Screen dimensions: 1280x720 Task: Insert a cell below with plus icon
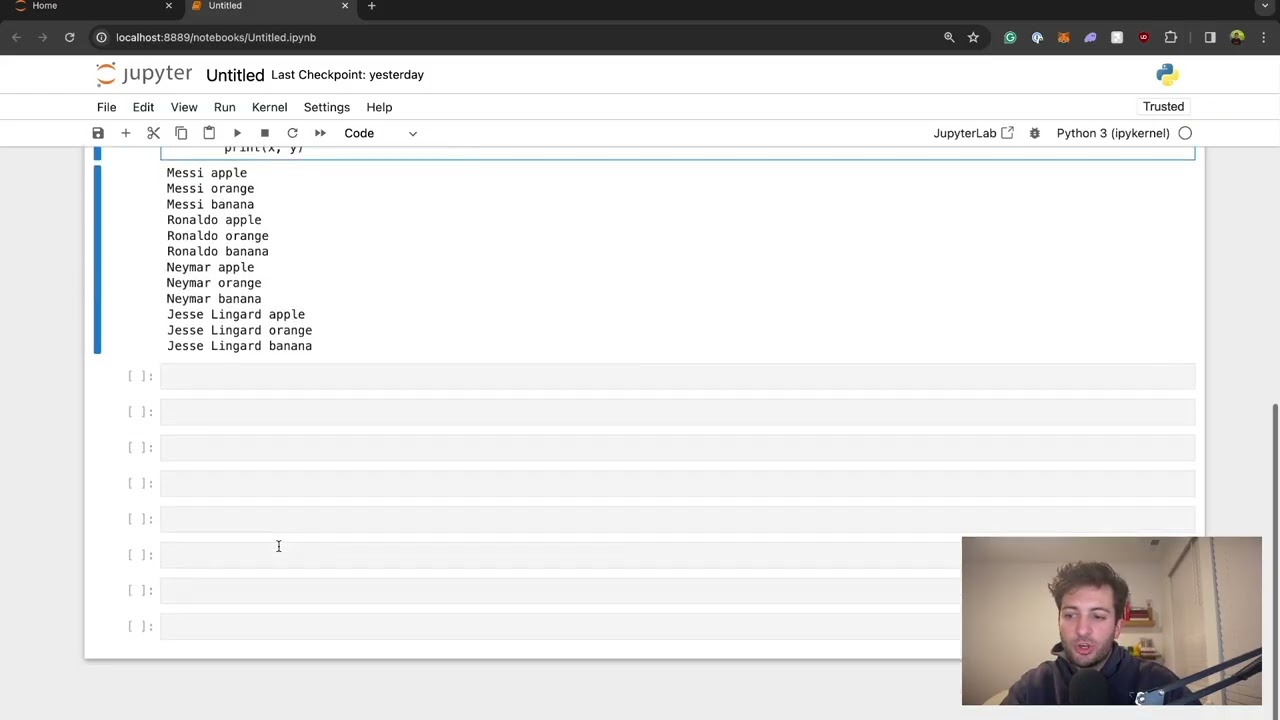coord(126,133)
